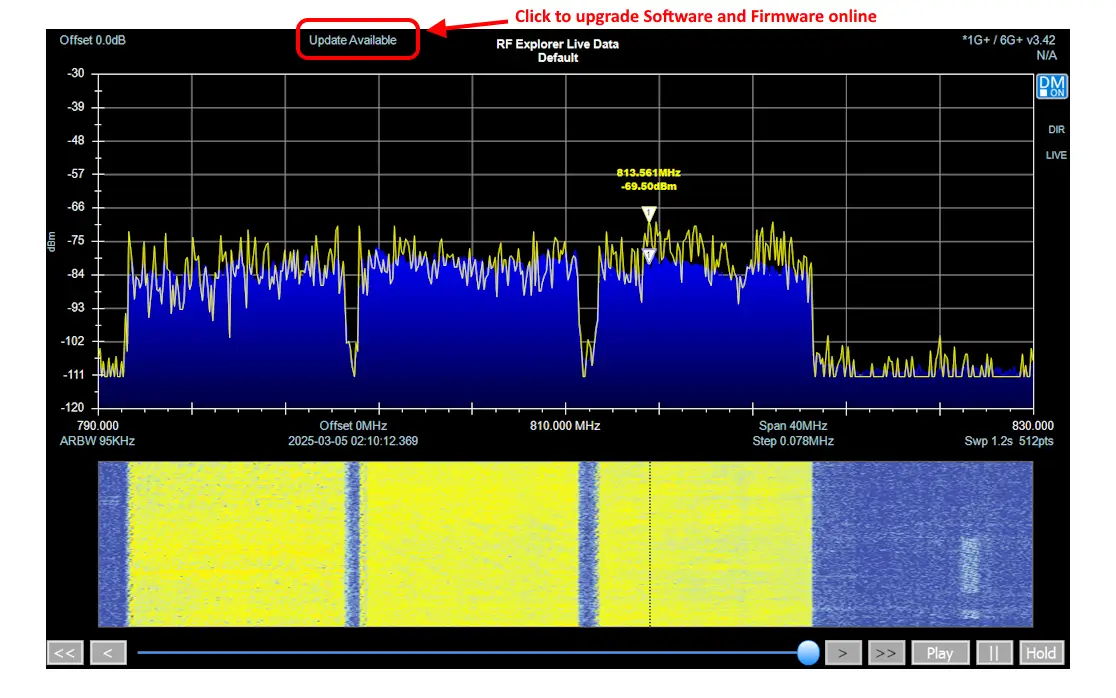
Task: Toggle the Hold button
Action: [x=1040, y=653]
